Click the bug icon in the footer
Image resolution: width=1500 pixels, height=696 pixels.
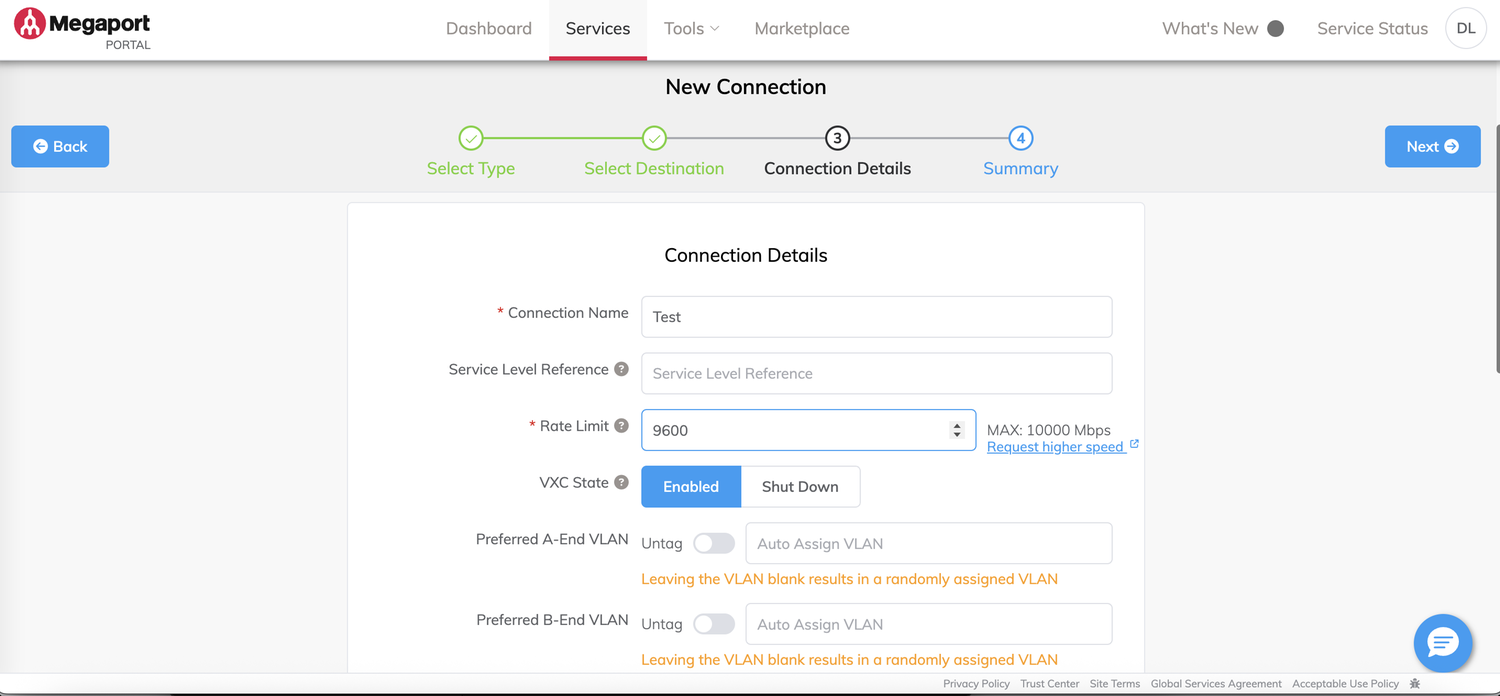click(1415, 684)
